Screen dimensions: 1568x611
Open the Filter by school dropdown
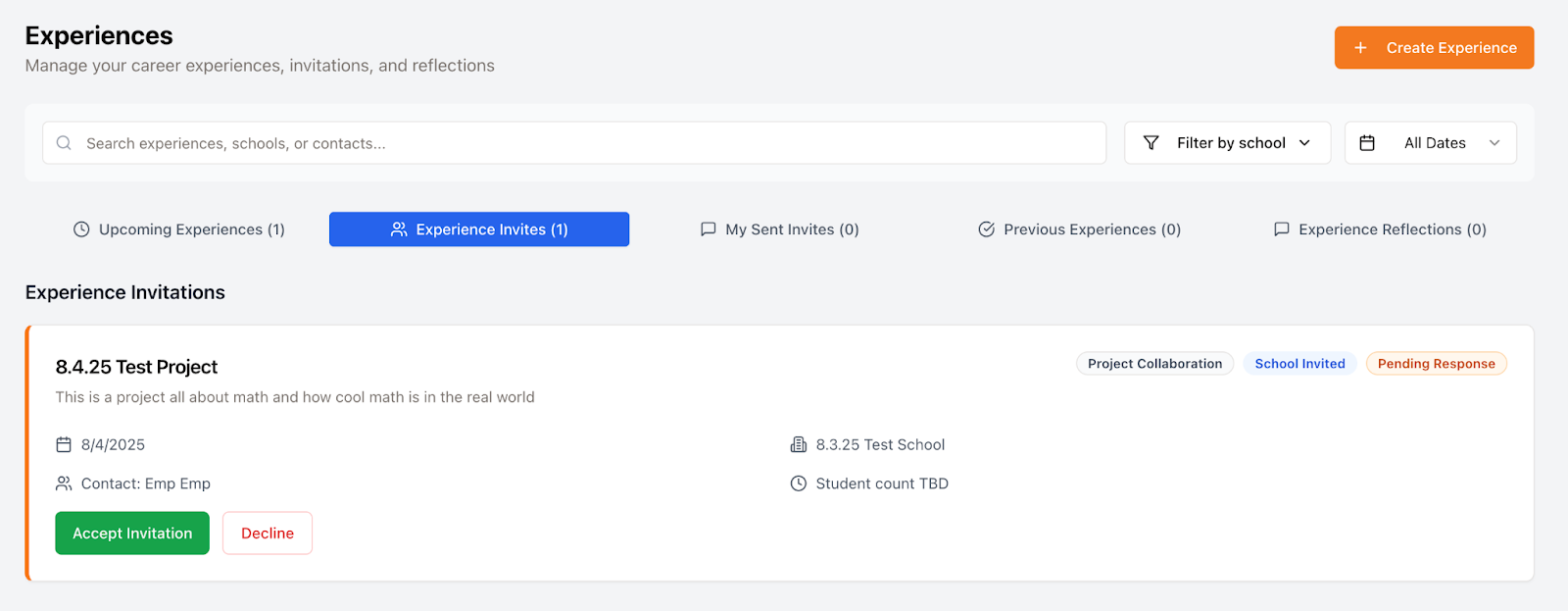(x=1227, y=143)
